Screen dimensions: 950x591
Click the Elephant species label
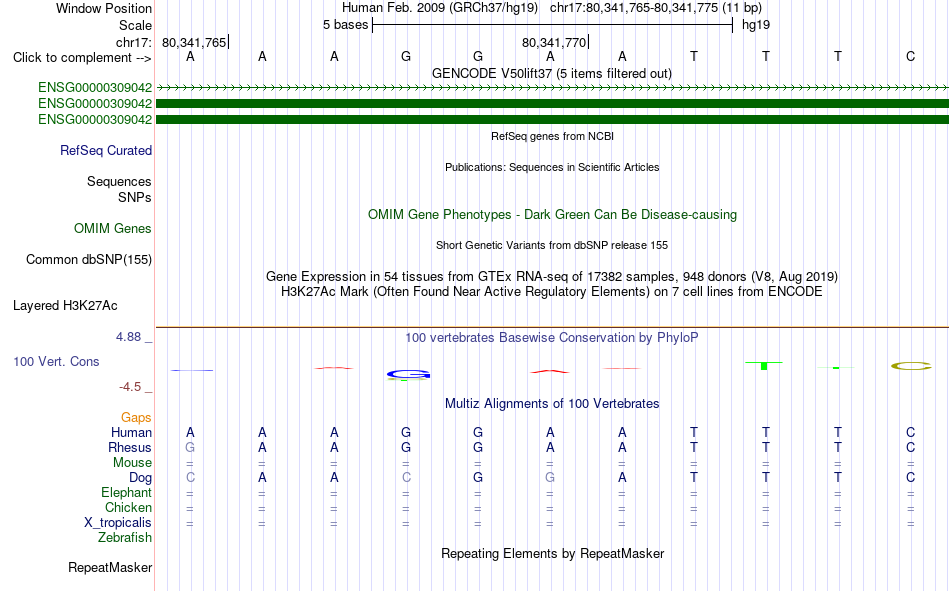tap(127, 492)
